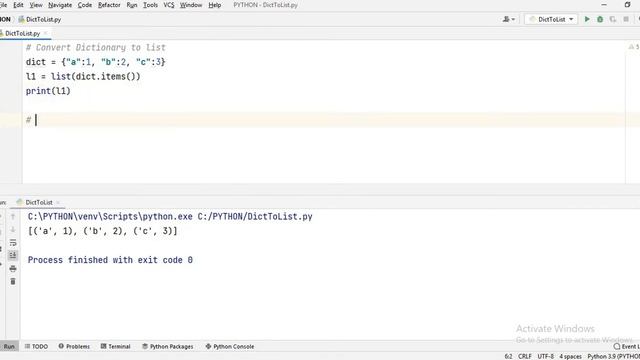The height and width of the screenshot is (360, 640).
Task: Open the Run tool window button
Action: pyautogui.click(x=8, y=347)
